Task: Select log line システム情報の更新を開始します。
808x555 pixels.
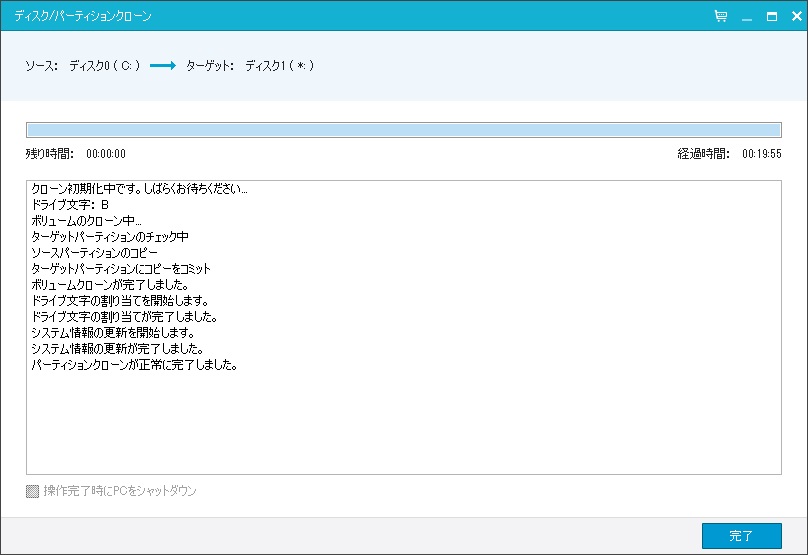Action: 113,333
